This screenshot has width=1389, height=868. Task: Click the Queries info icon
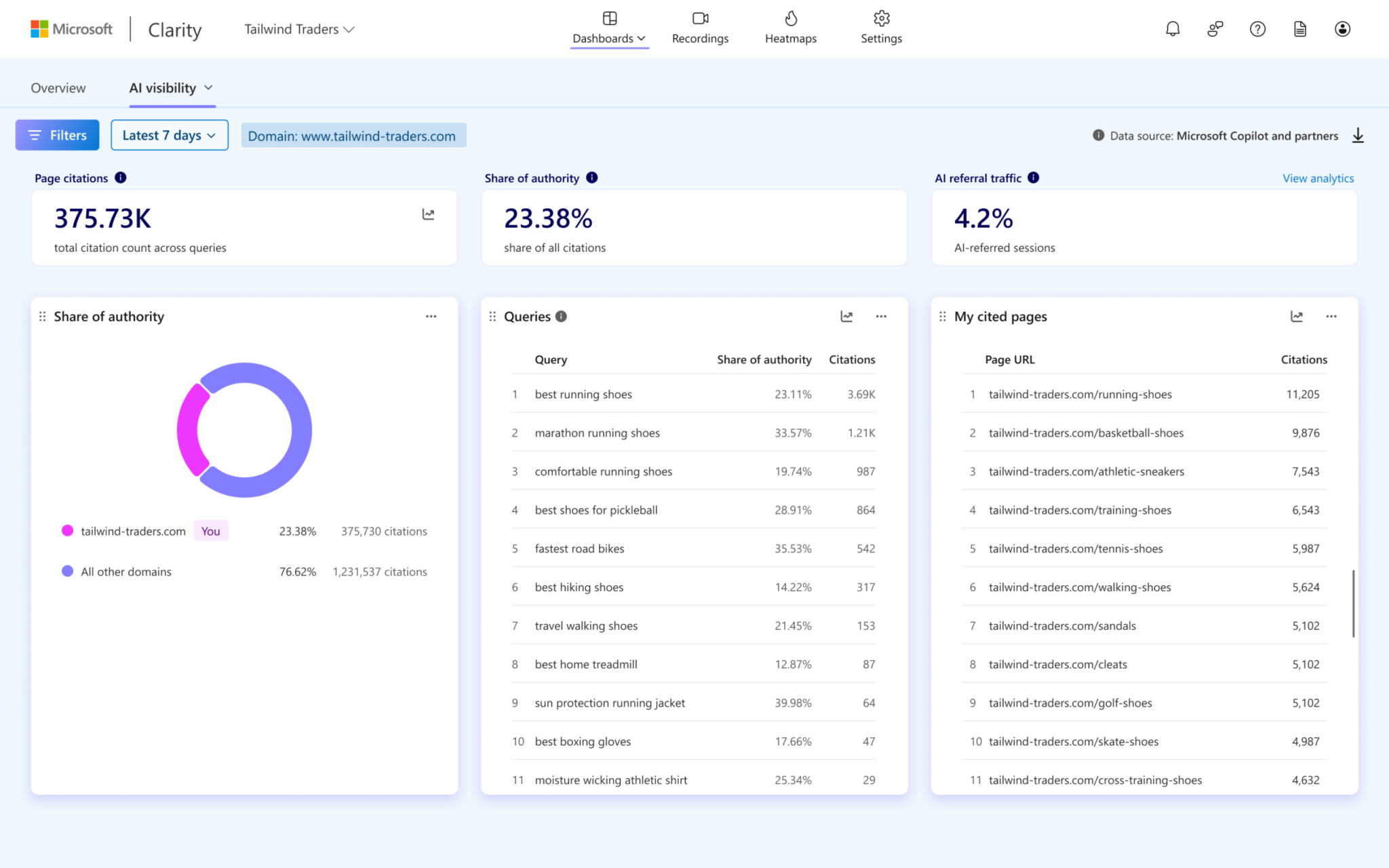(561, 316)
